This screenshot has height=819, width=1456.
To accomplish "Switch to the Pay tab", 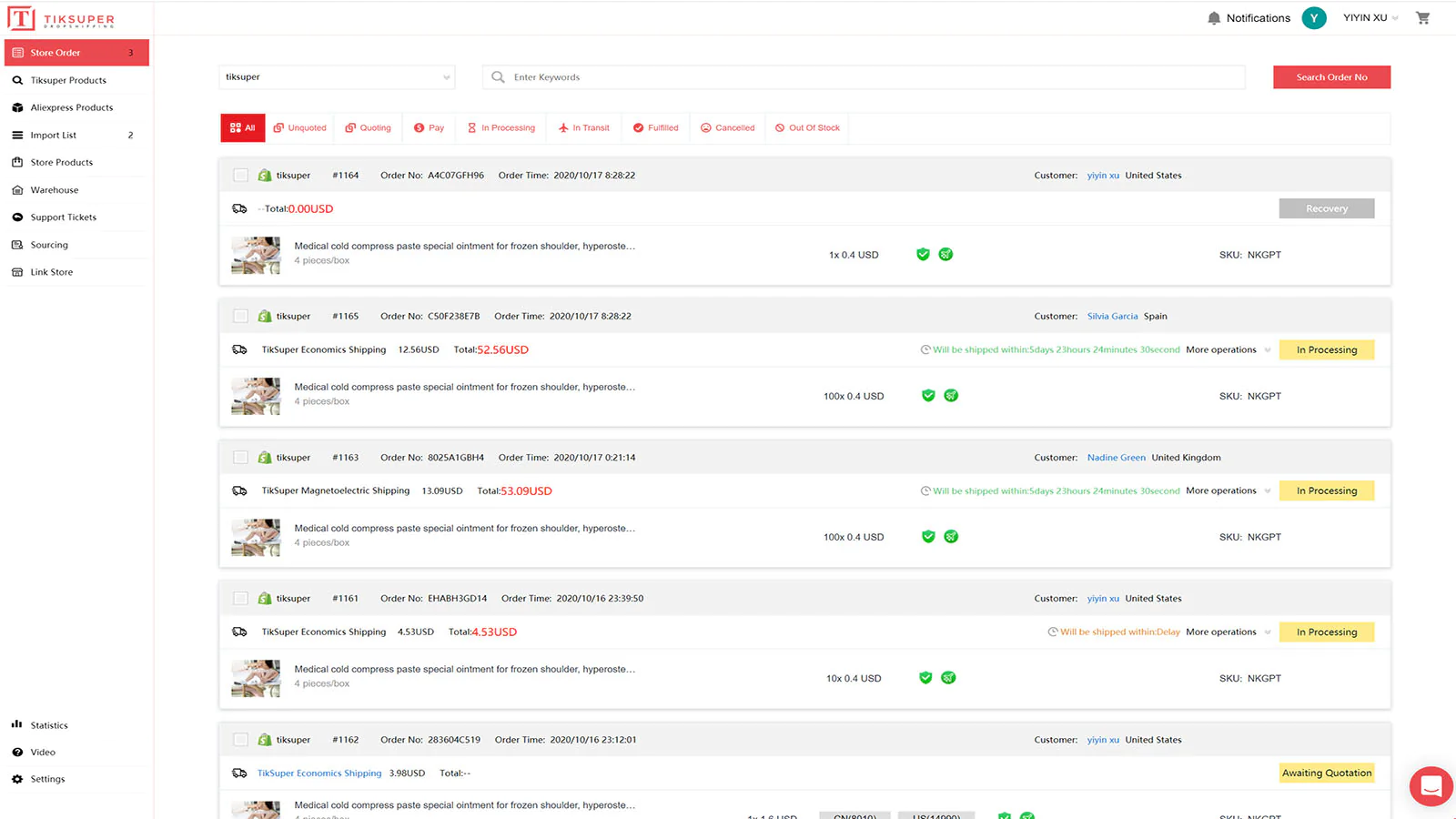I will coord(429,127).
